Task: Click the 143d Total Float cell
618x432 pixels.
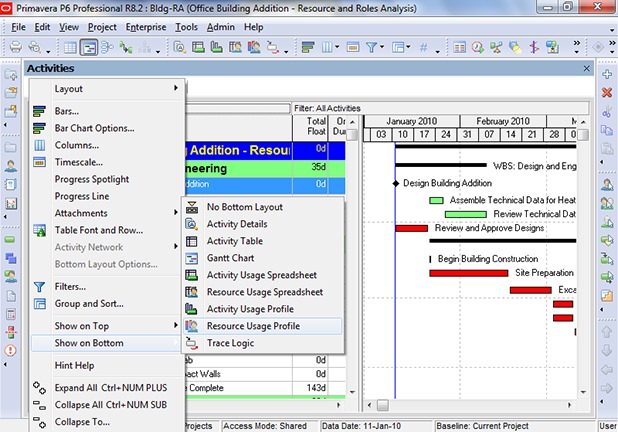Action: pos(310,388)
